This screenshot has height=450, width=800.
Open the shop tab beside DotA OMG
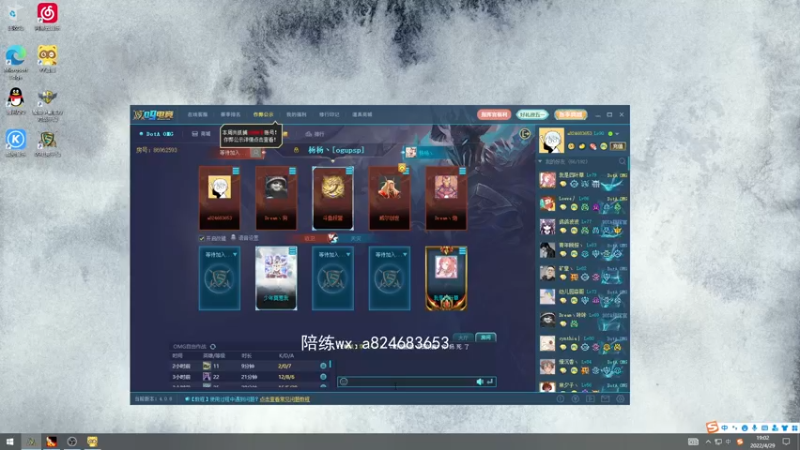(x=201, y=134)
